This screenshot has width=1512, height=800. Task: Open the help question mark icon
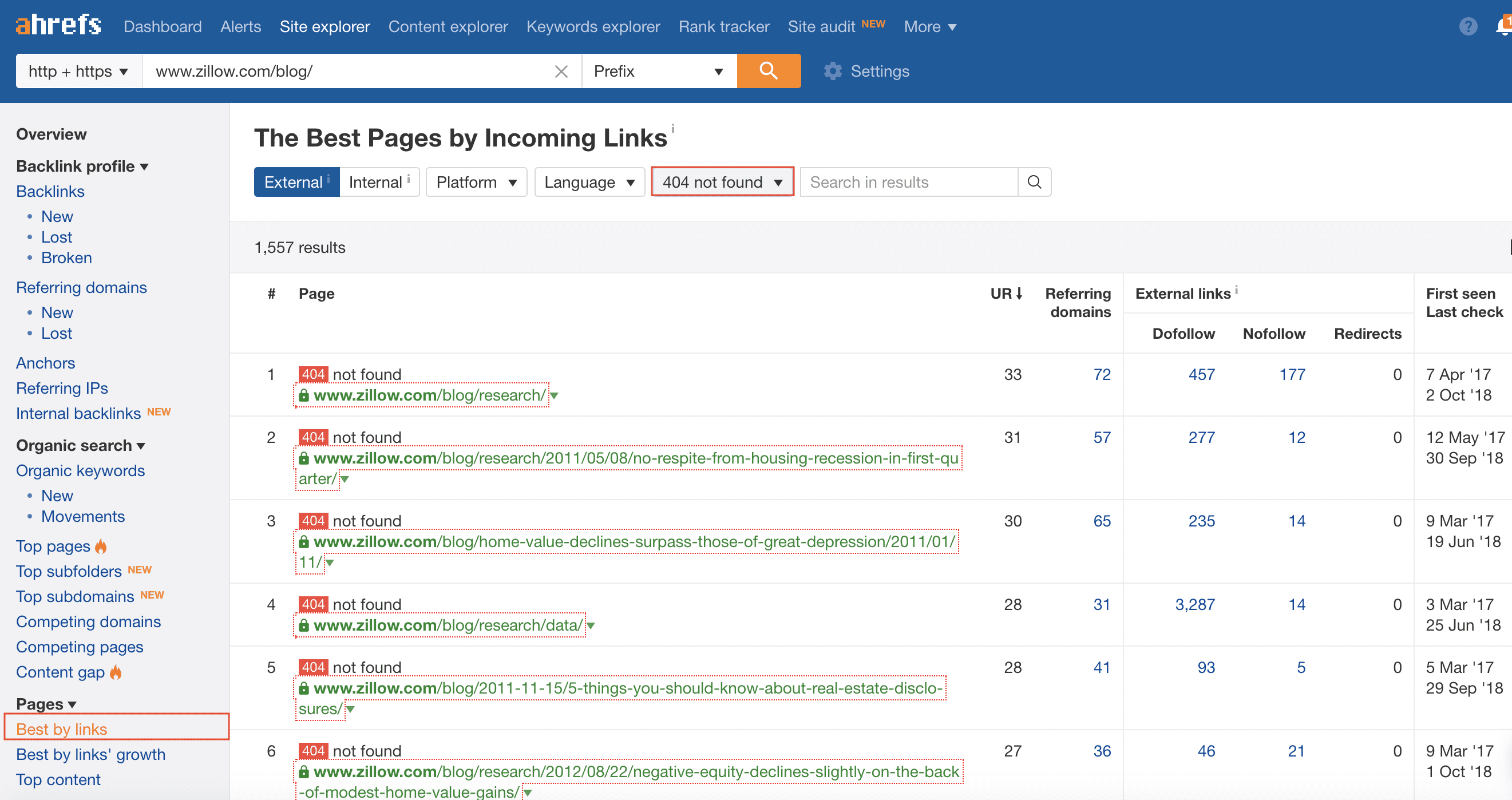(x=1467, y=26)
